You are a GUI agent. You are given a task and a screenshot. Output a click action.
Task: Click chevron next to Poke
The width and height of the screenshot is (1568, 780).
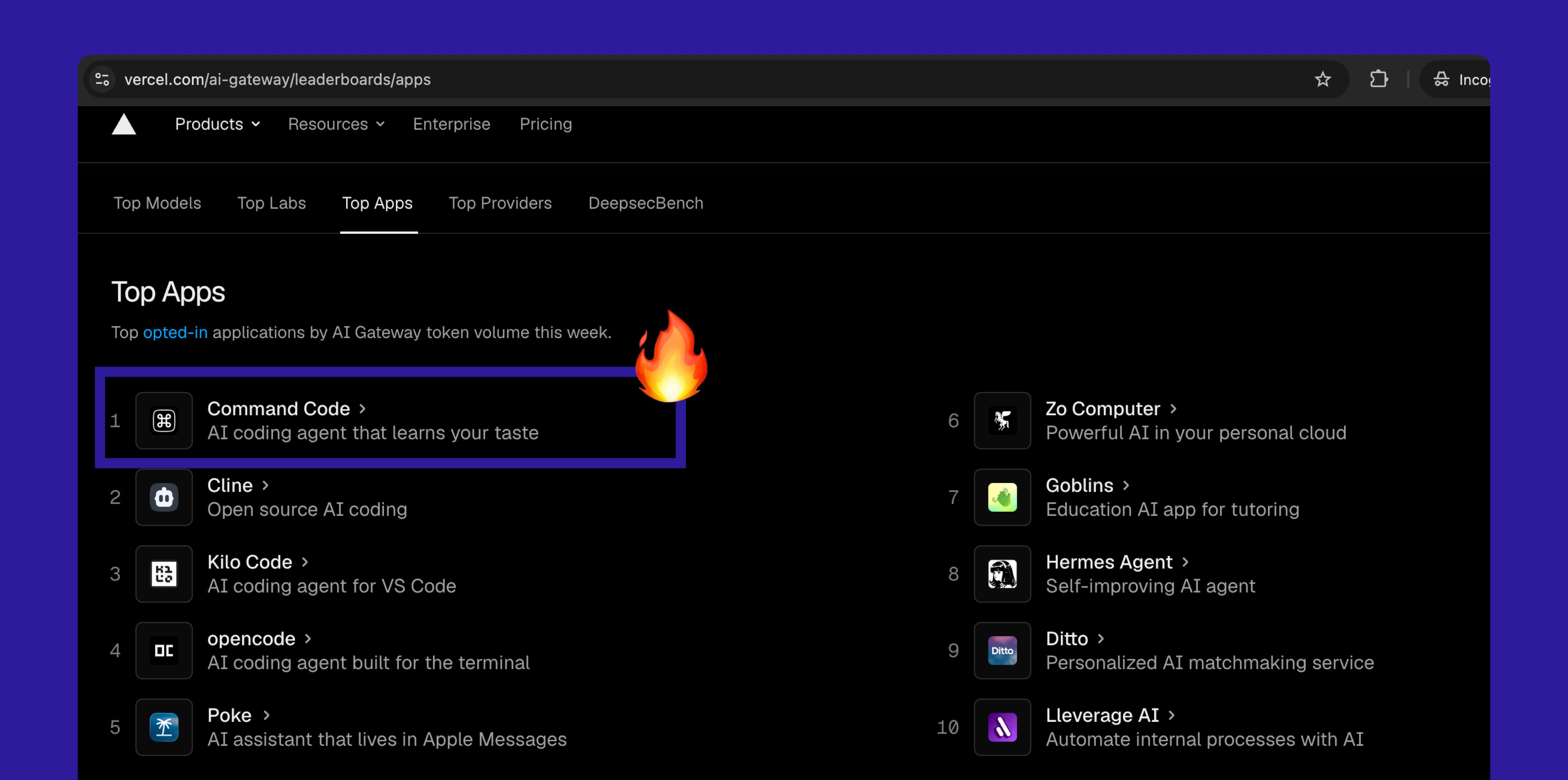266,715
